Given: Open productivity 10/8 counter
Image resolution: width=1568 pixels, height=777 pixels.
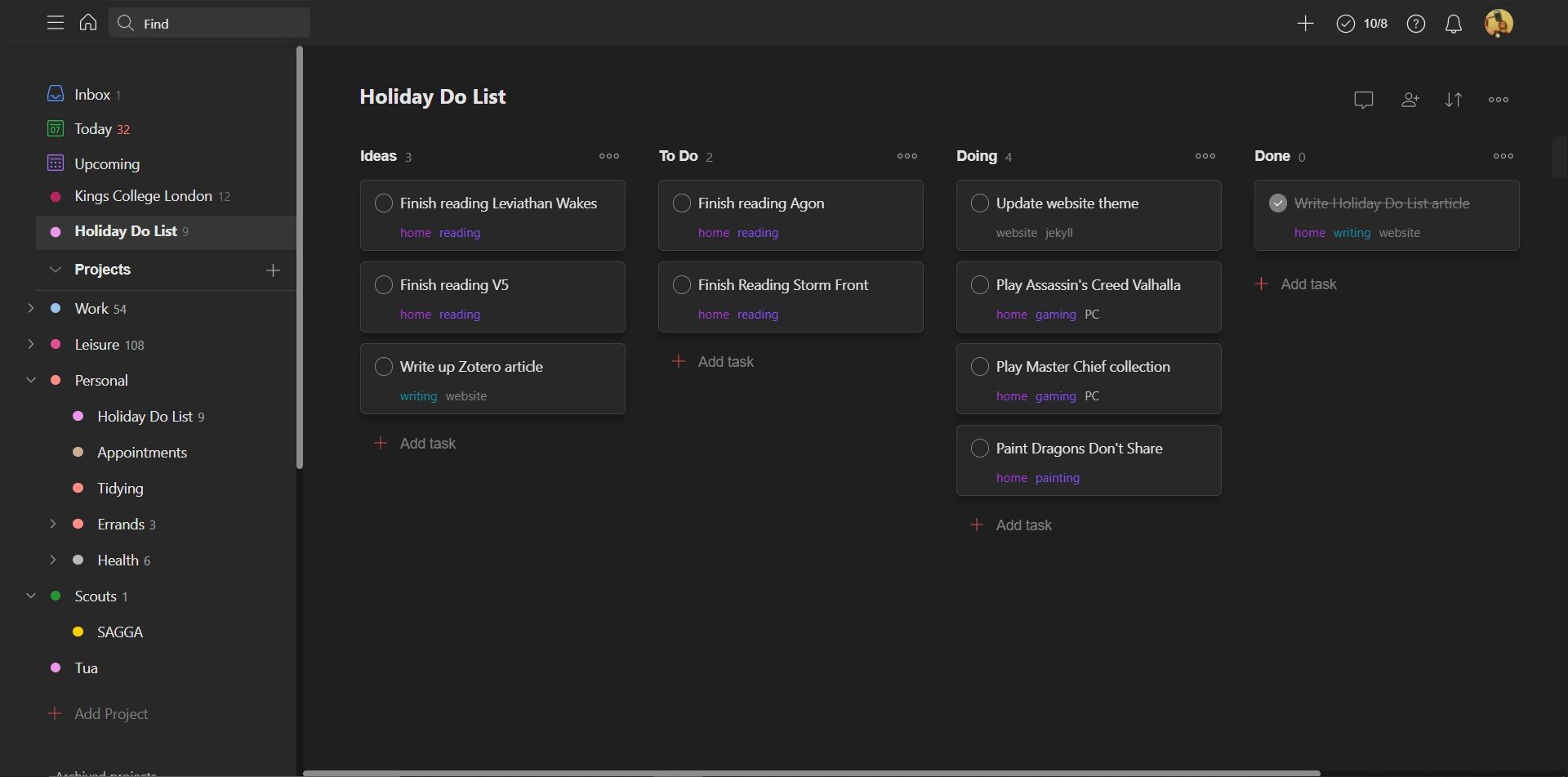Looking at the screenshot, I should [1361, 24].
